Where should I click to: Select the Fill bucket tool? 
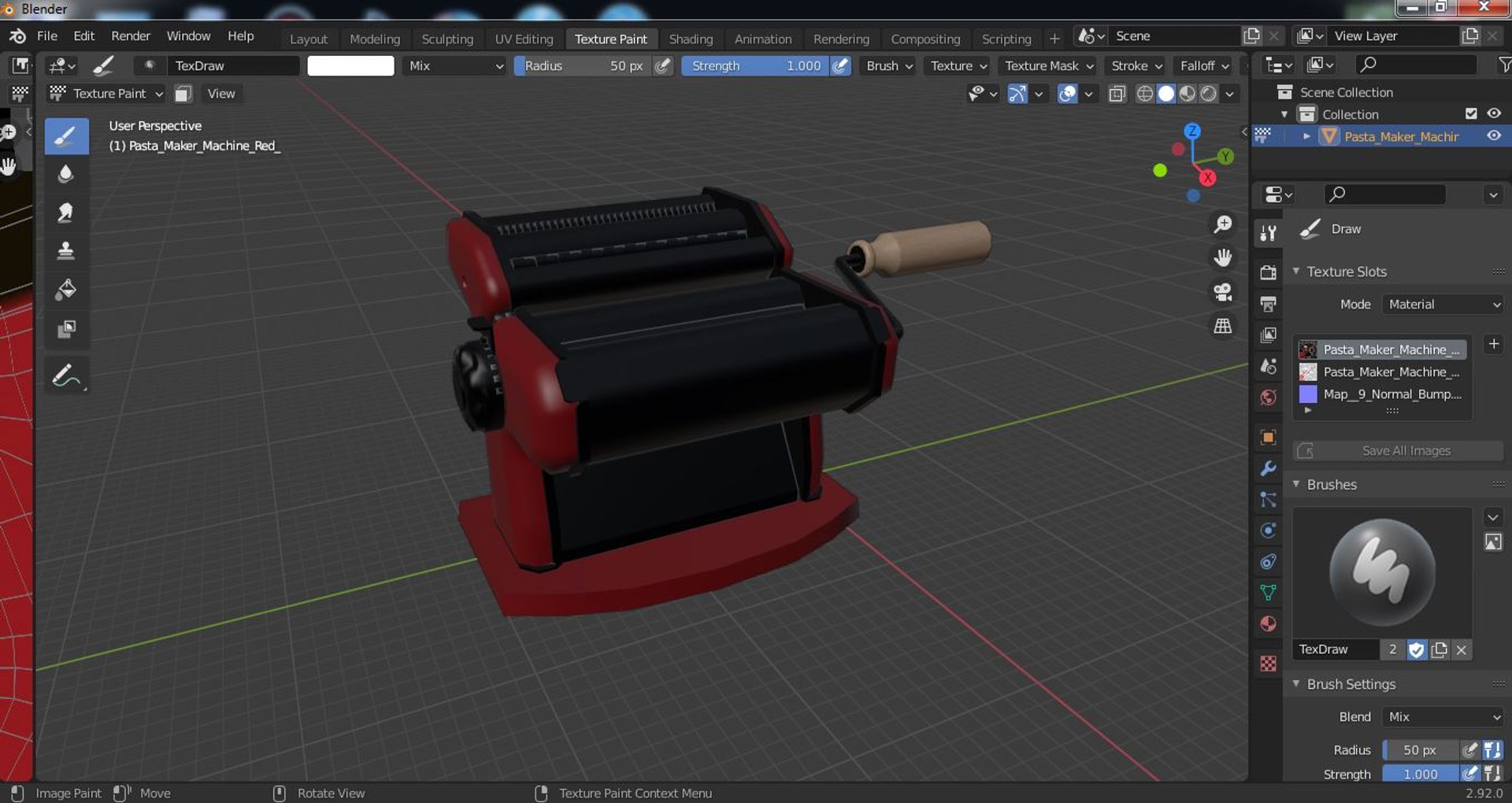(66, 290)
